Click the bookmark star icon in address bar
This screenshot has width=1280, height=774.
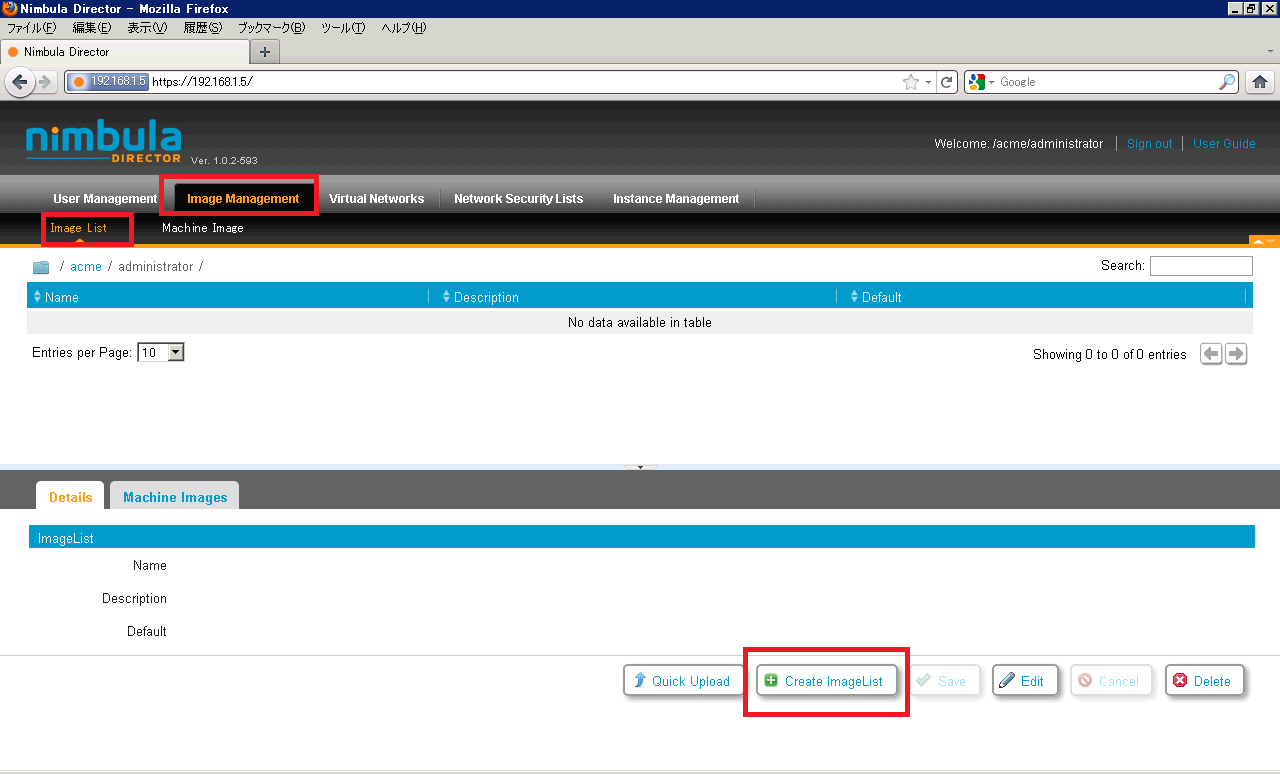(911, 82)
